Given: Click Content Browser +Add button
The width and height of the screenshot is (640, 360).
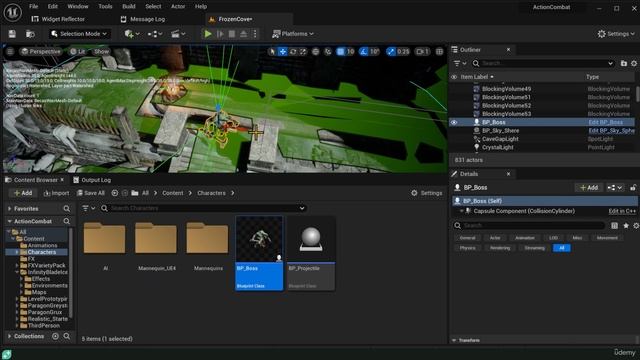Looking at the screenshot, I should [x=23, y=193].
